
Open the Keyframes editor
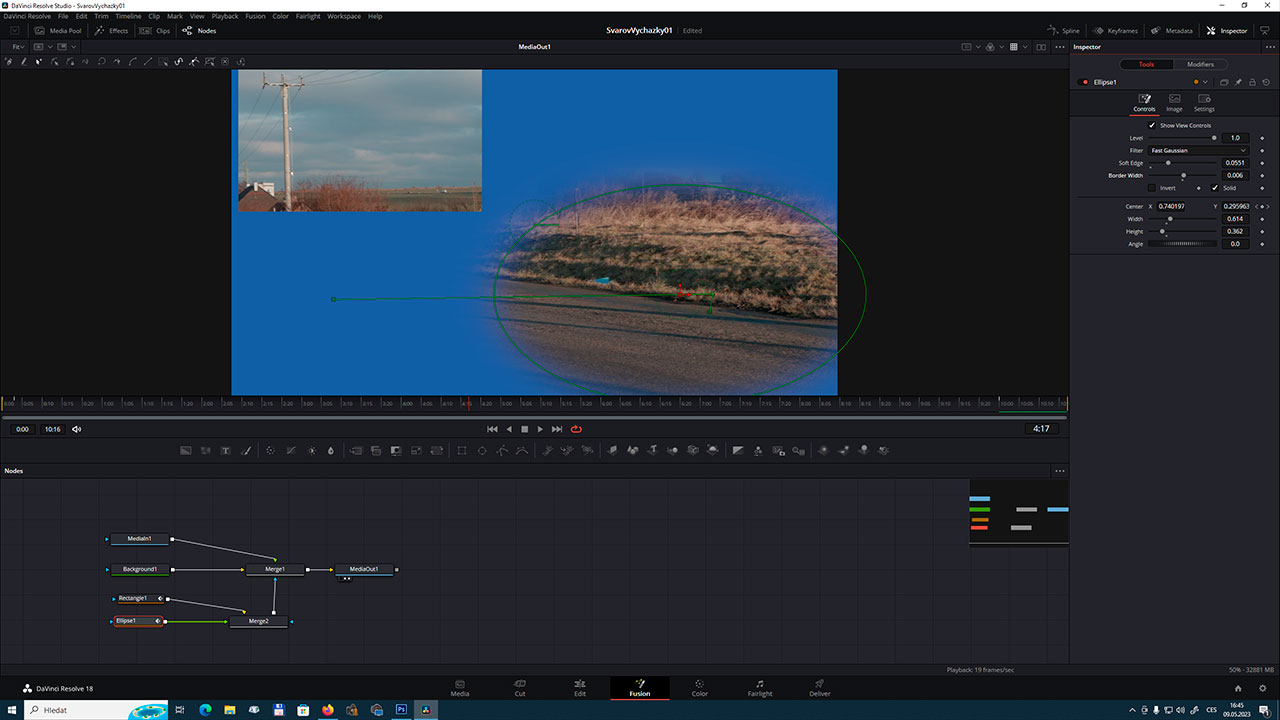[1115, 31]
